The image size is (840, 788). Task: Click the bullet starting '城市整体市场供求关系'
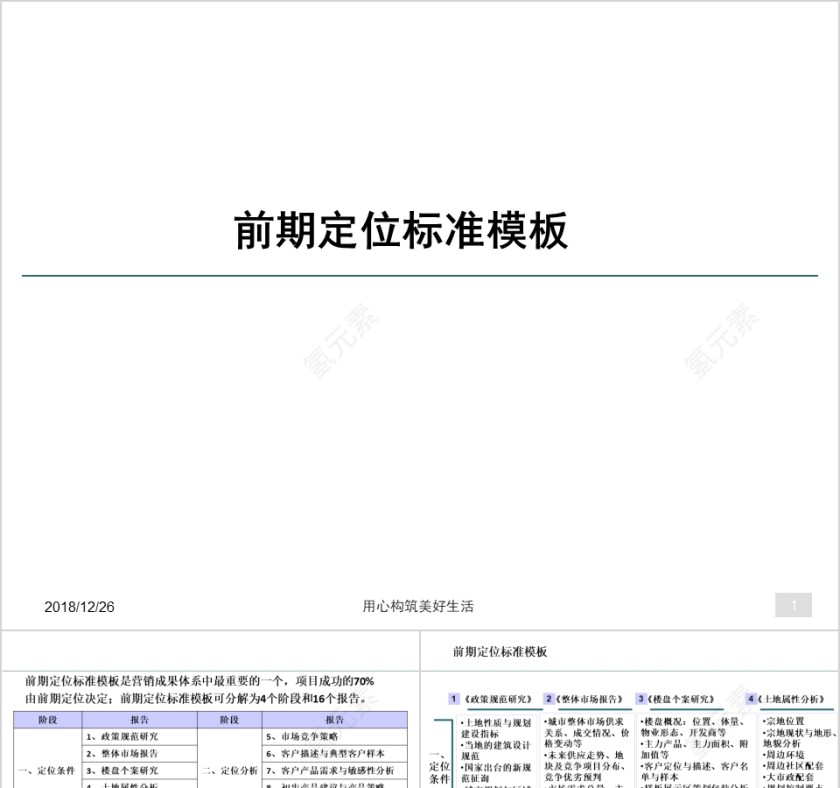(x=586, y=733)
